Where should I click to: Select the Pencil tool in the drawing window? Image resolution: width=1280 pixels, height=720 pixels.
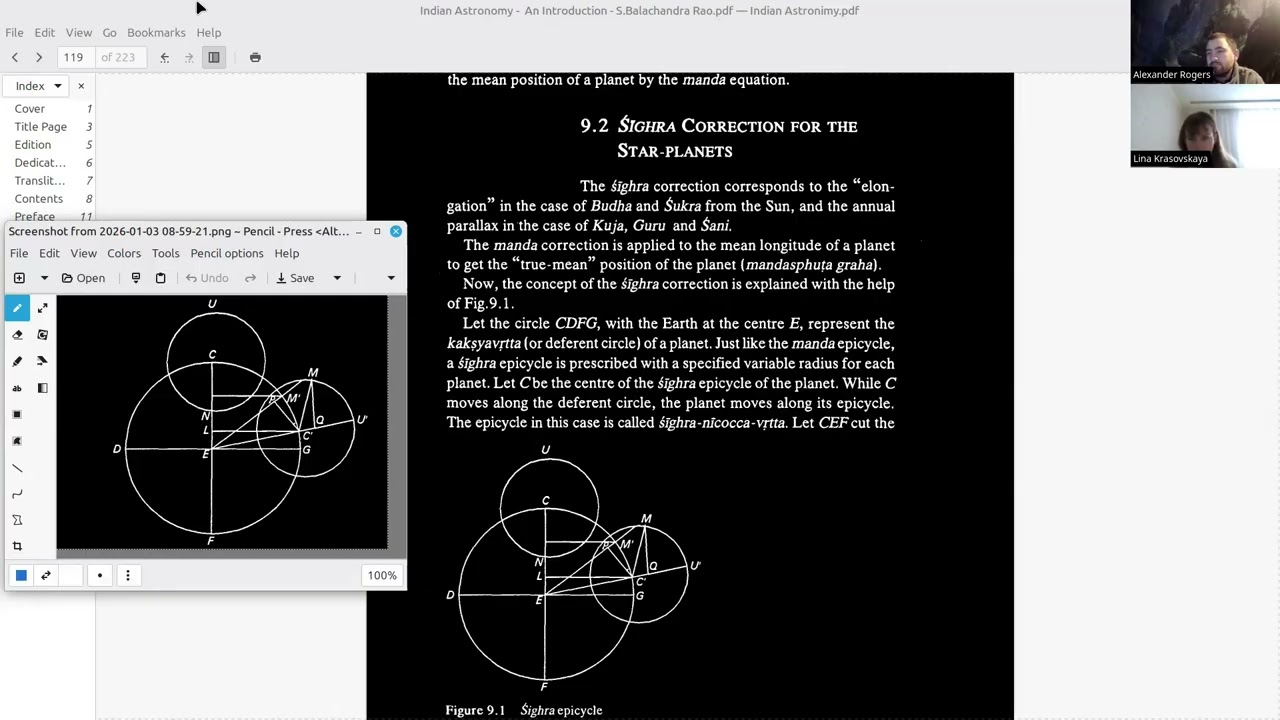(17, 308)
